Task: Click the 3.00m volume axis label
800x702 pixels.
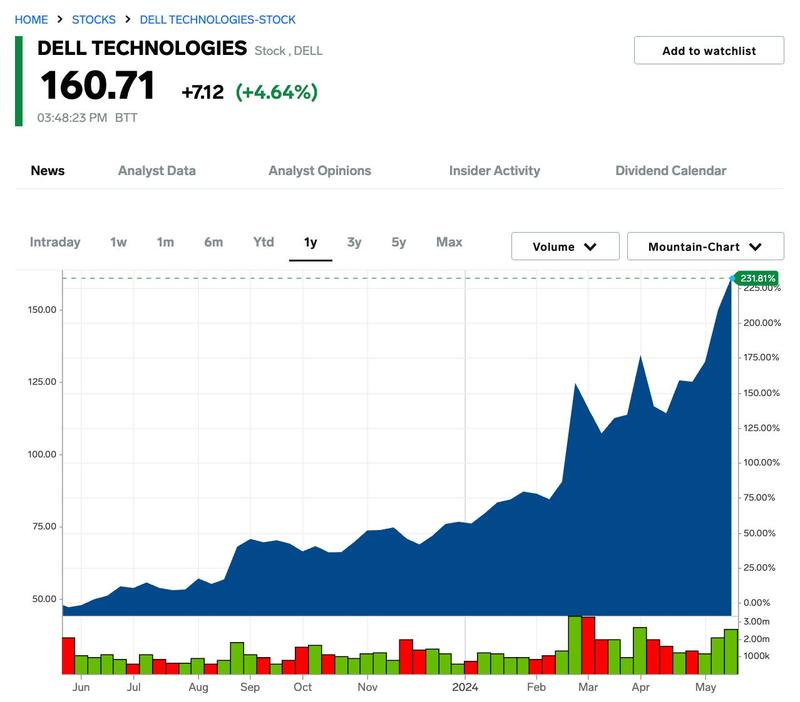Action: click(x=756, y=621)
